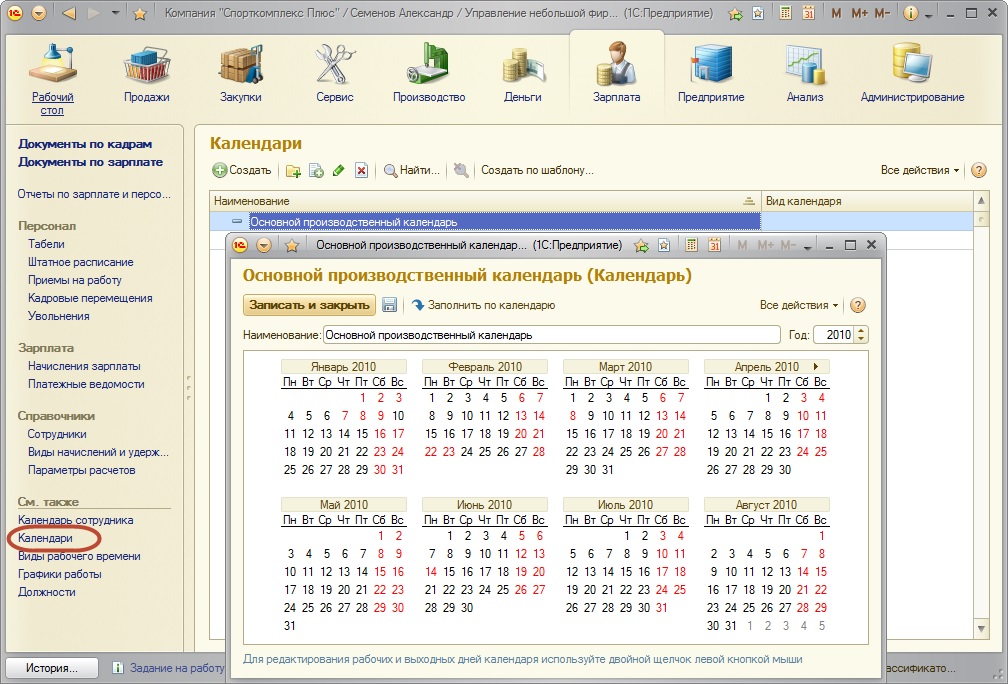Viewport: 1008px width, 684px height.
Task: Click Заполнить по календарю
Action: coord(483,305)
